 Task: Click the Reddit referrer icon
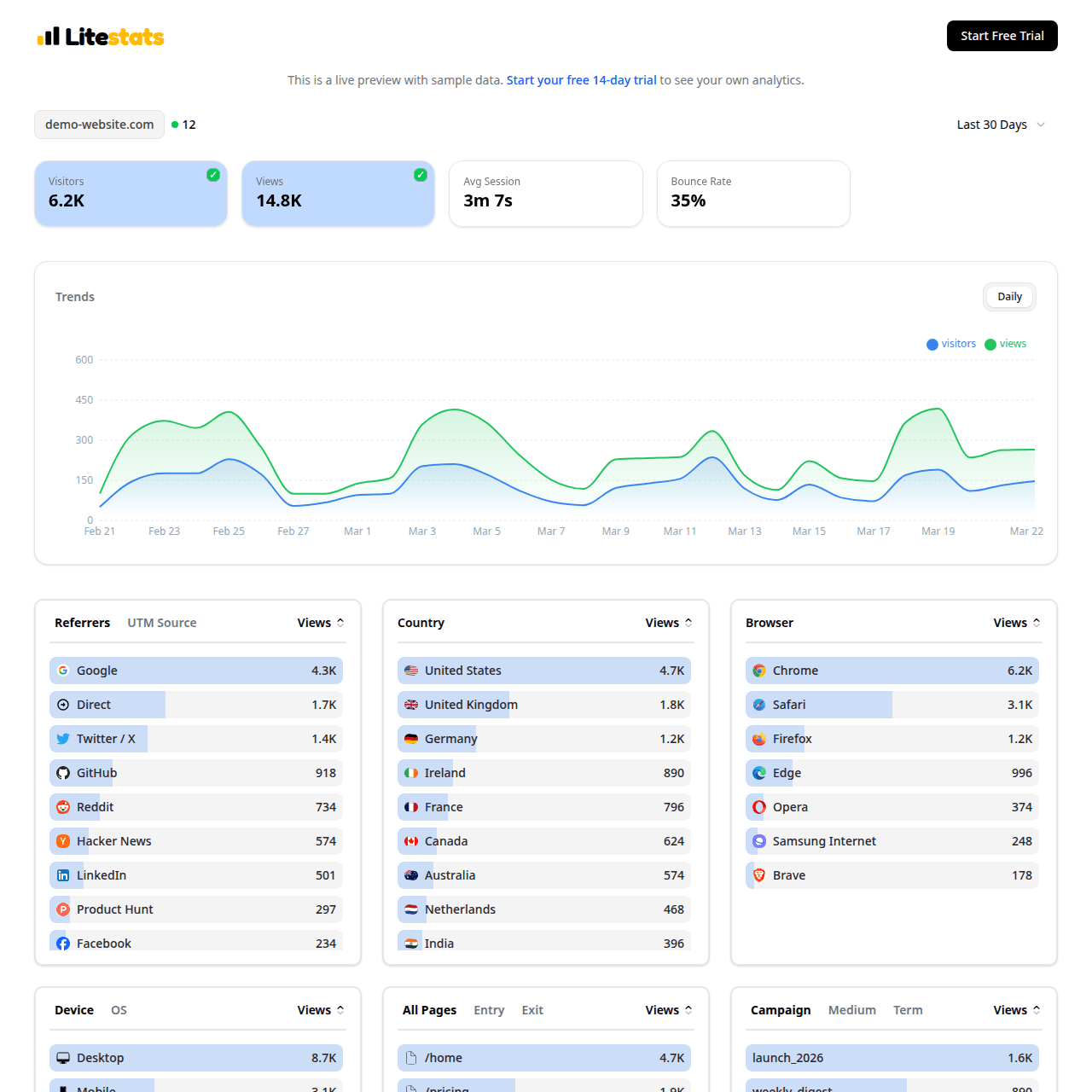(63, 807)
